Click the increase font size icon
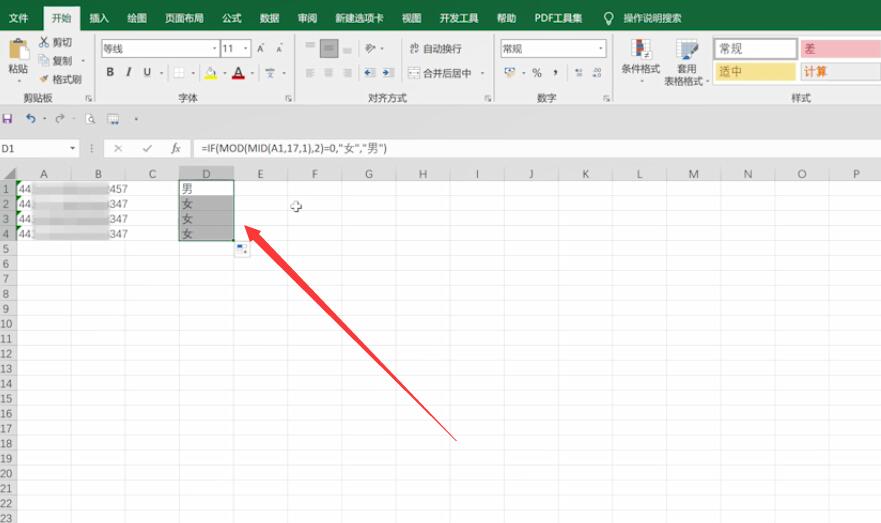 click(x=261, y=49)
